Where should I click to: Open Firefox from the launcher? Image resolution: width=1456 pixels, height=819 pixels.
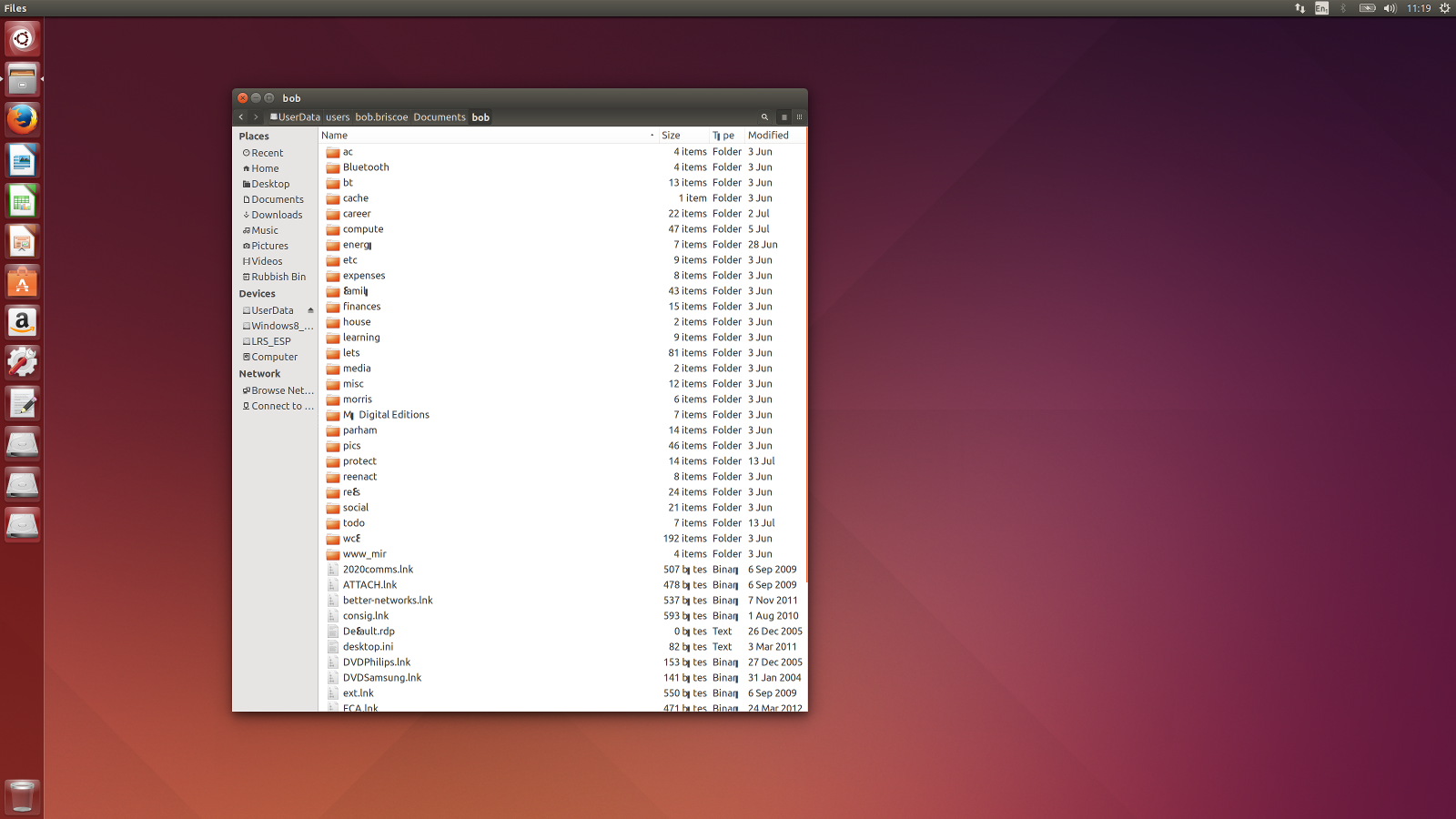[22, 120]
